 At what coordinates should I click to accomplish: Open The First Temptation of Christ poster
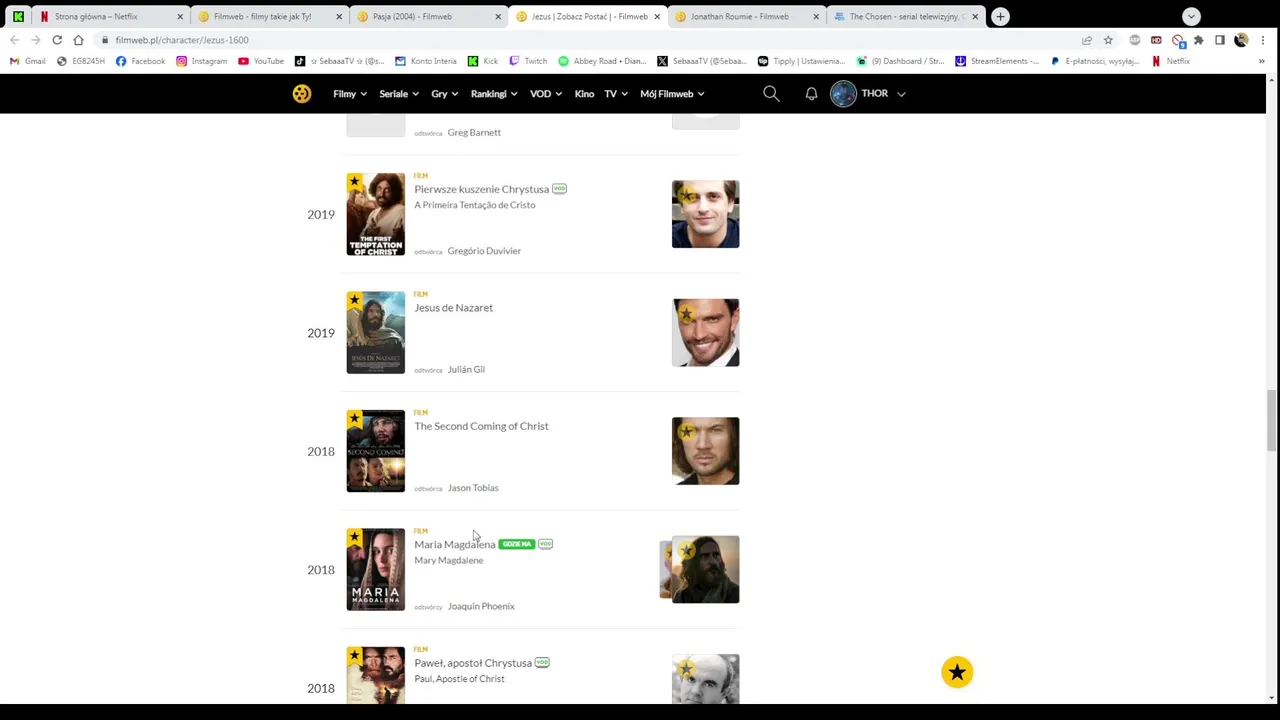point(376,214)
